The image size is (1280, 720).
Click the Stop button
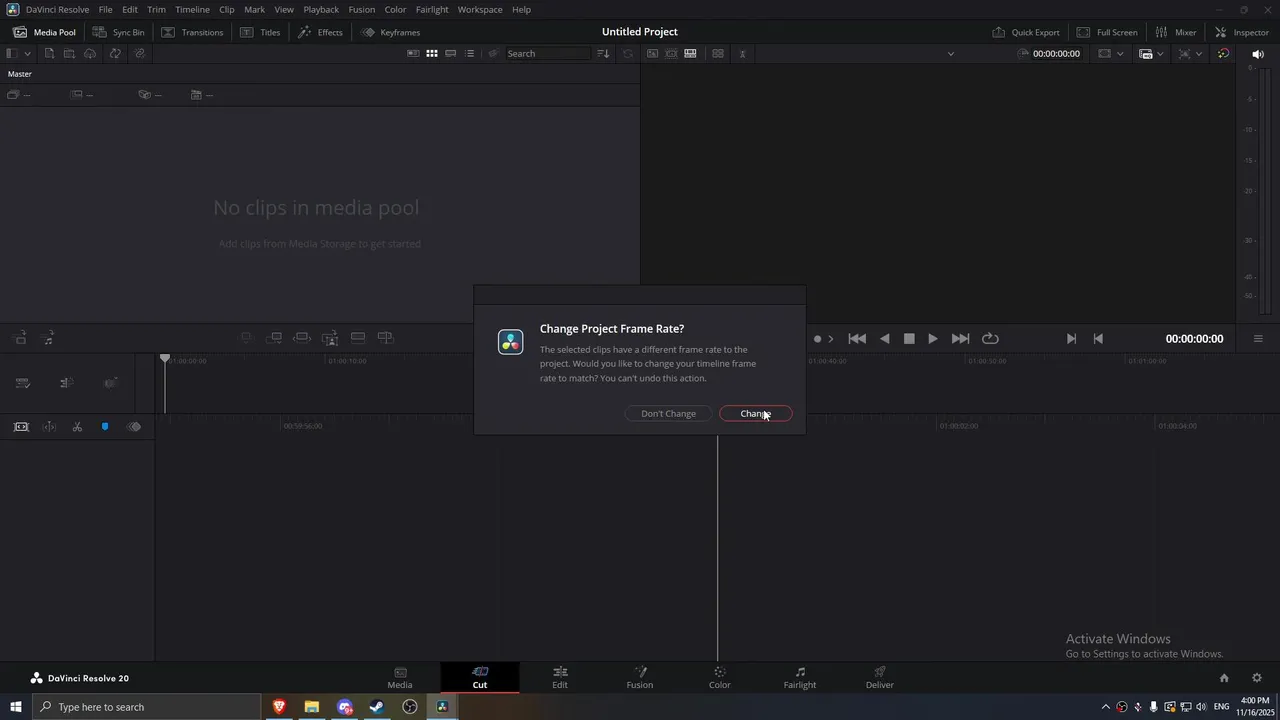[x=909, y=339]
